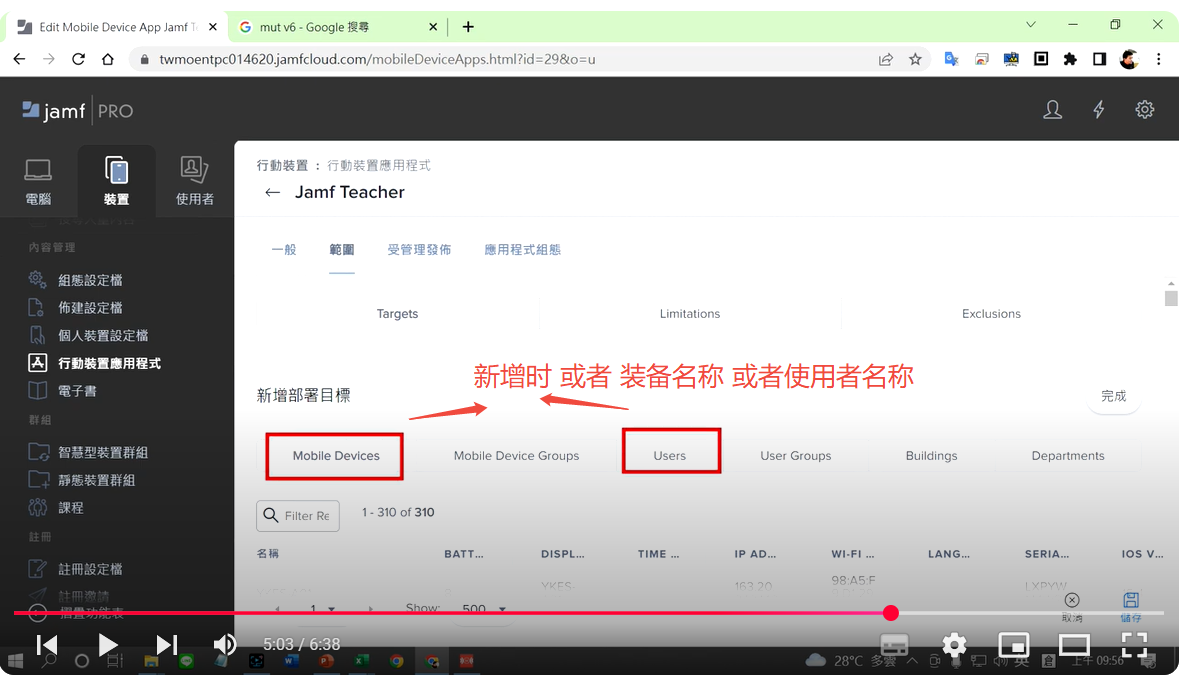Click the browser back arrow

coord(20,59)
